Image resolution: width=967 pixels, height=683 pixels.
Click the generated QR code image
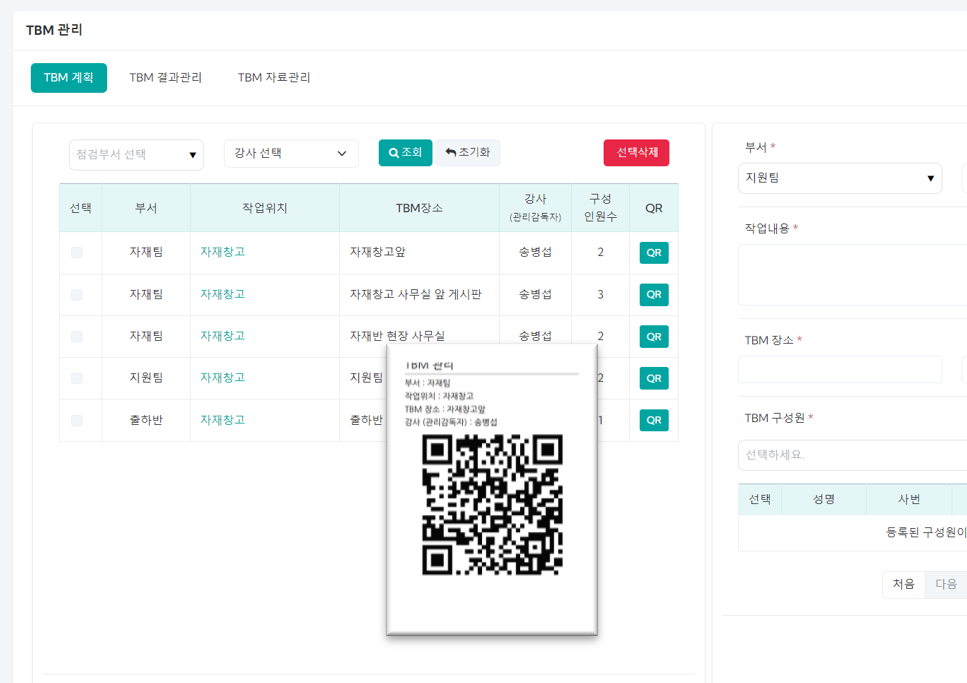tap(492, 505)
